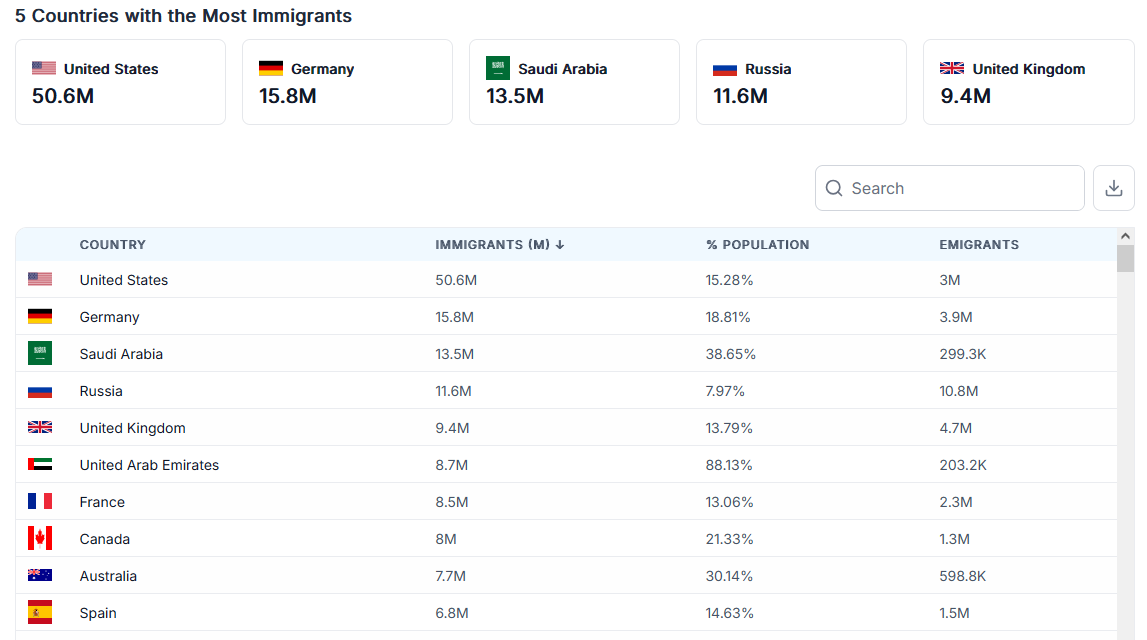This screenshot has height=640, width=1147.
Task: Click the Germany flag in the table row
Action: click(40, 316)
